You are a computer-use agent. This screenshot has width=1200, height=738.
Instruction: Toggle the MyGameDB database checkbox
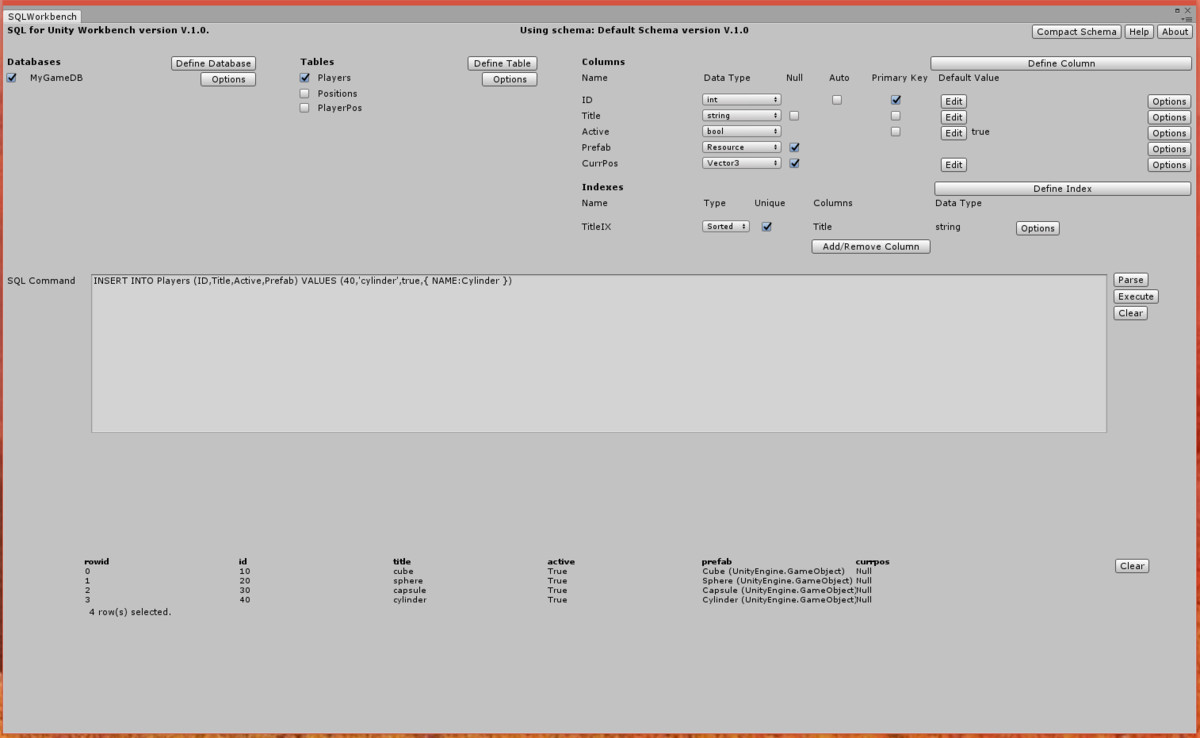[x=12, y=78]
